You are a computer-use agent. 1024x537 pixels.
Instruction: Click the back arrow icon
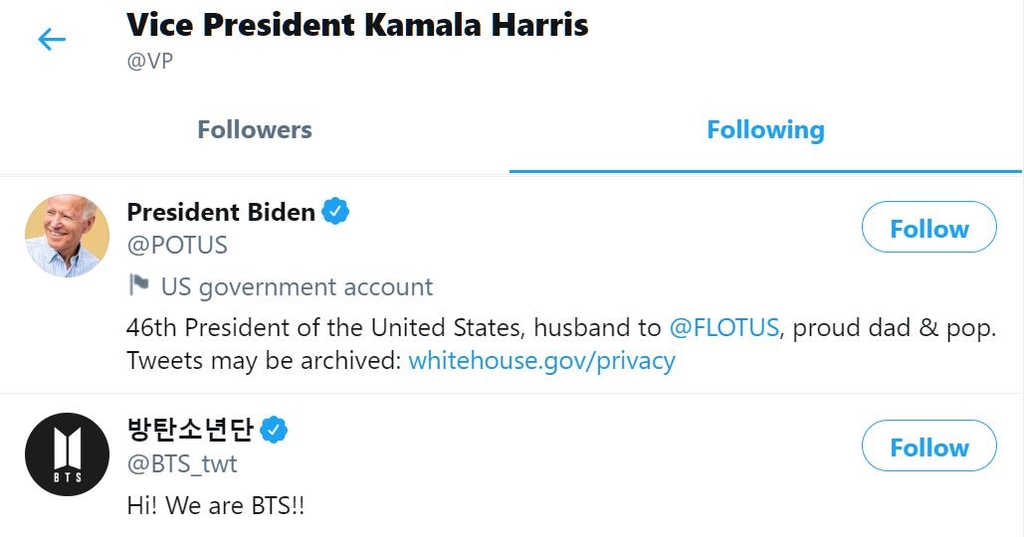click(x=51, y=40)
